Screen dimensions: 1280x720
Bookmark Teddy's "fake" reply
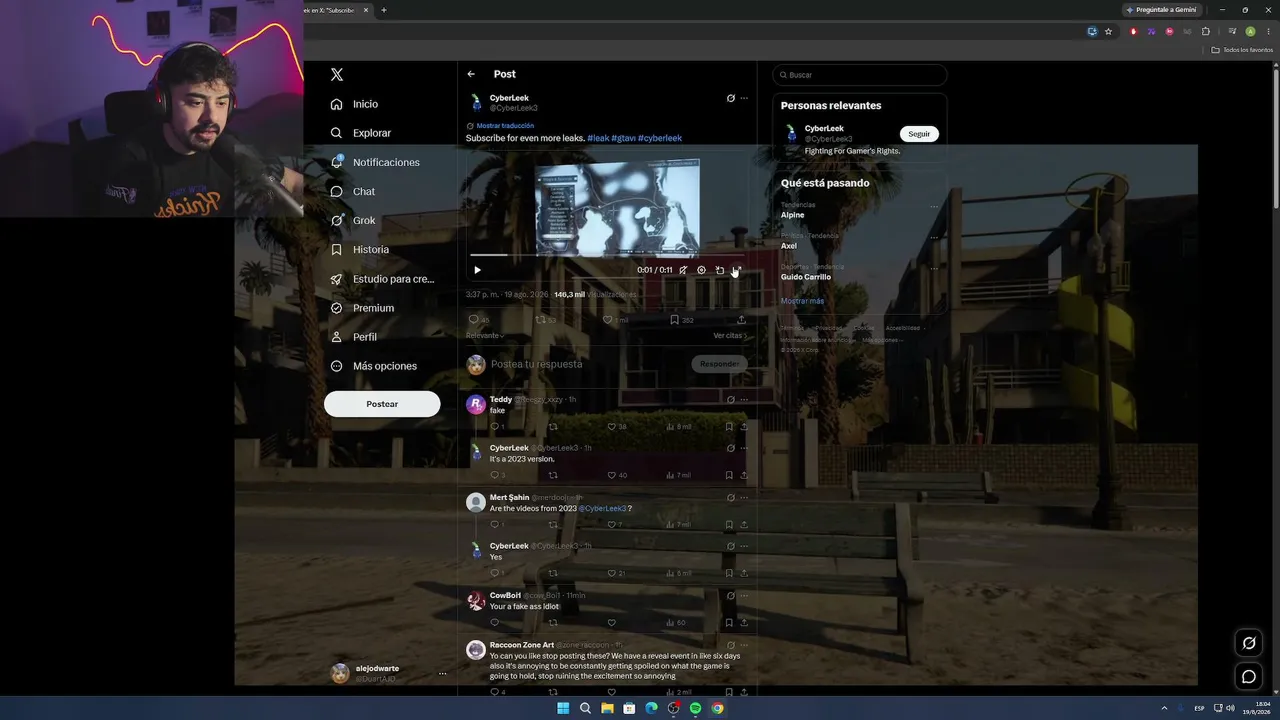(729, 427)
